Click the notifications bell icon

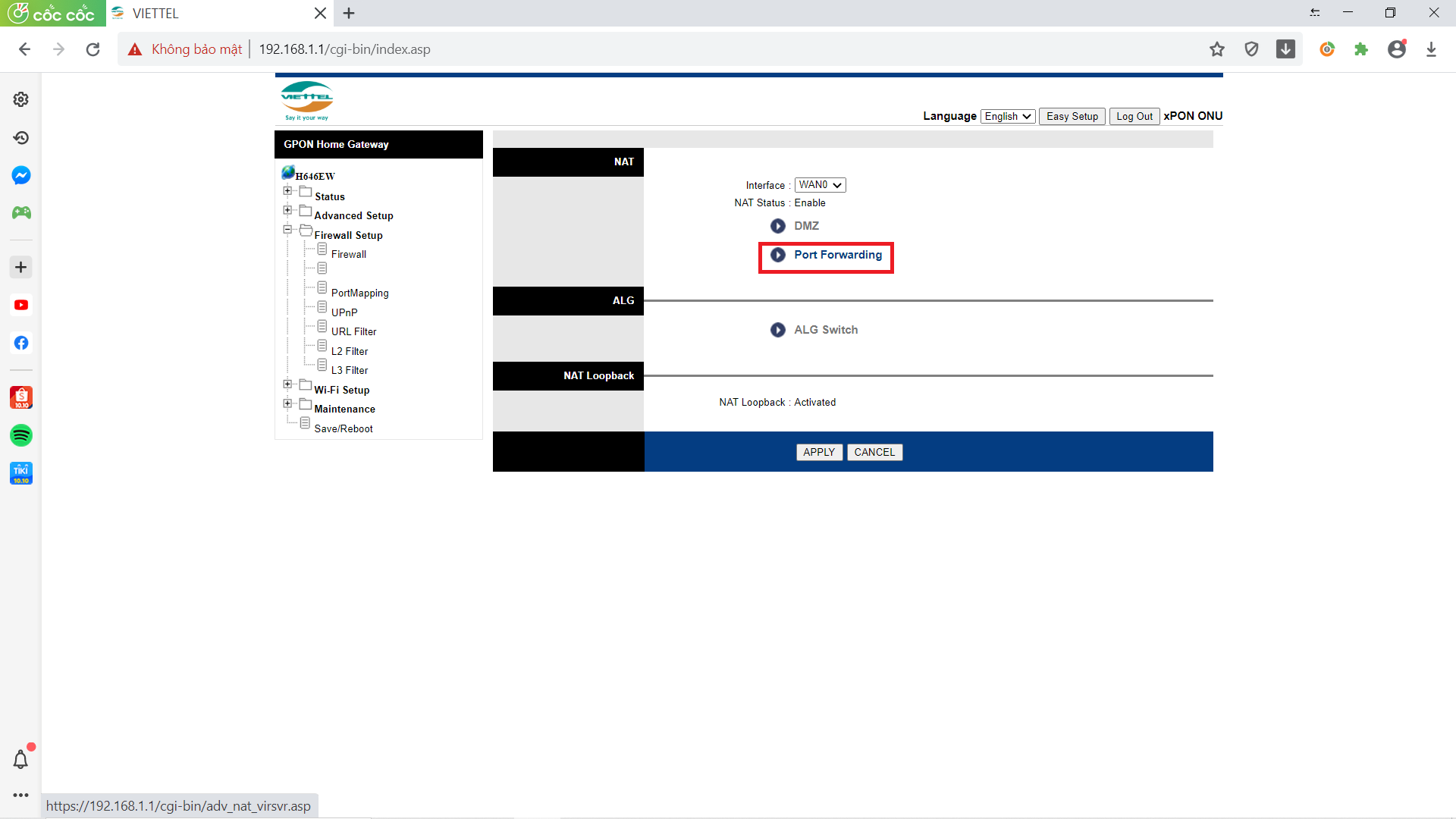(x=21, y=759)
